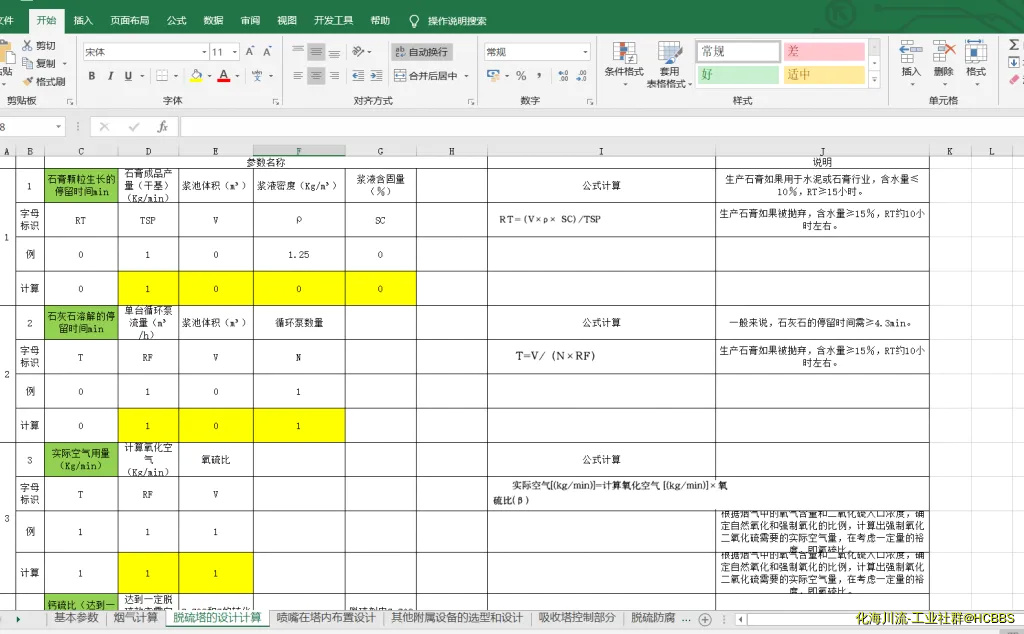Viewport: 1024px width, 634px height.
Task: Apply the red font color A
Action: [x=224, y=76]
